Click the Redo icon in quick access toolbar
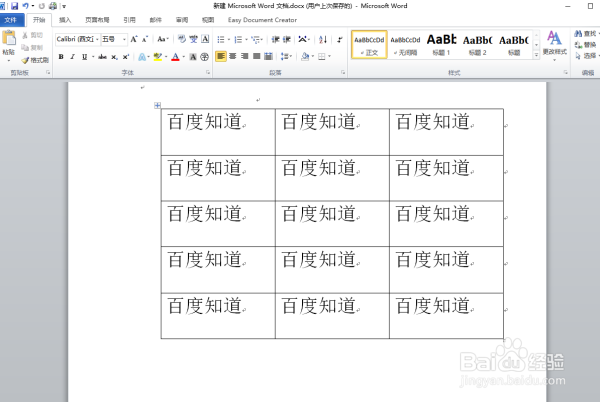Image resolution: width=600 pixels, height=402 pixels. (x=42, y=6)
